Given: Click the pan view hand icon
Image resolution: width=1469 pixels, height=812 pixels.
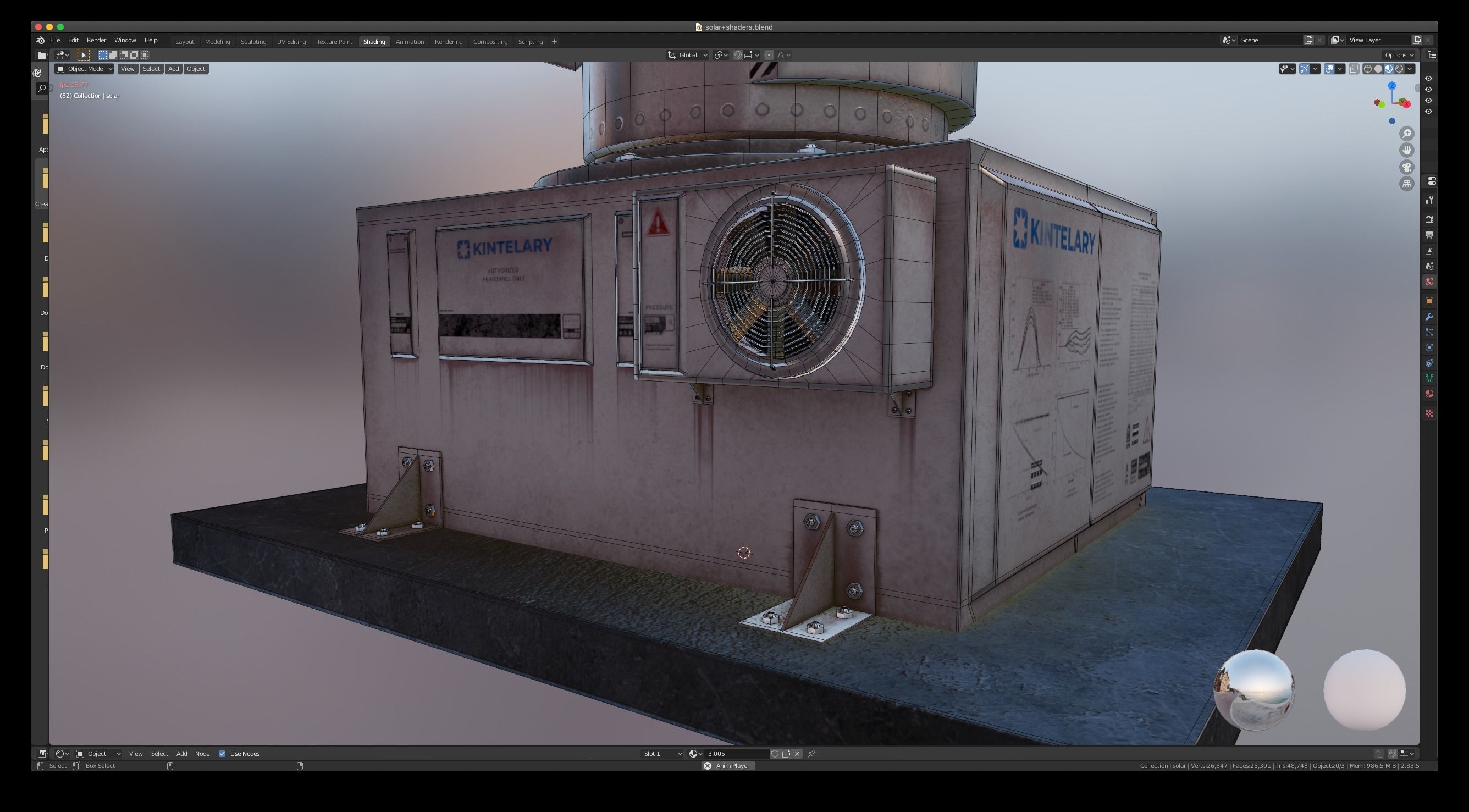Looking at the screenshot, I should [x=1406, y=150].
